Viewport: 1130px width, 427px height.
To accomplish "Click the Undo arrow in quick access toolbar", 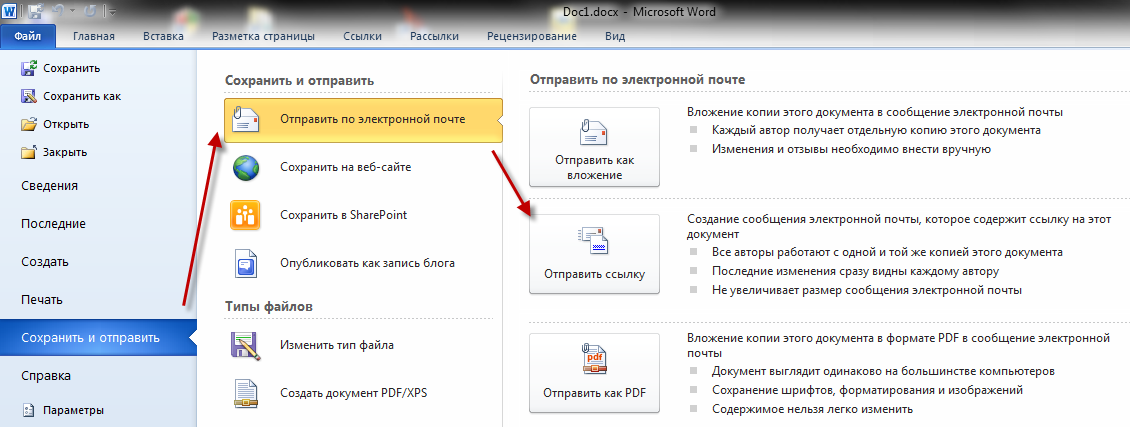I will 59,12.
